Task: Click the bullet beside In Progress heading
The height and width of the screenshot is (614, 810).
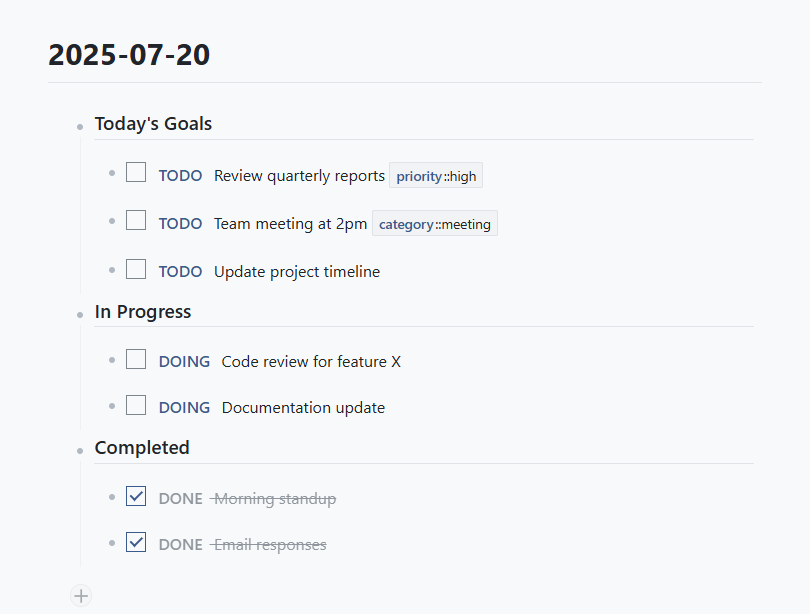Action: coord(79,314)
